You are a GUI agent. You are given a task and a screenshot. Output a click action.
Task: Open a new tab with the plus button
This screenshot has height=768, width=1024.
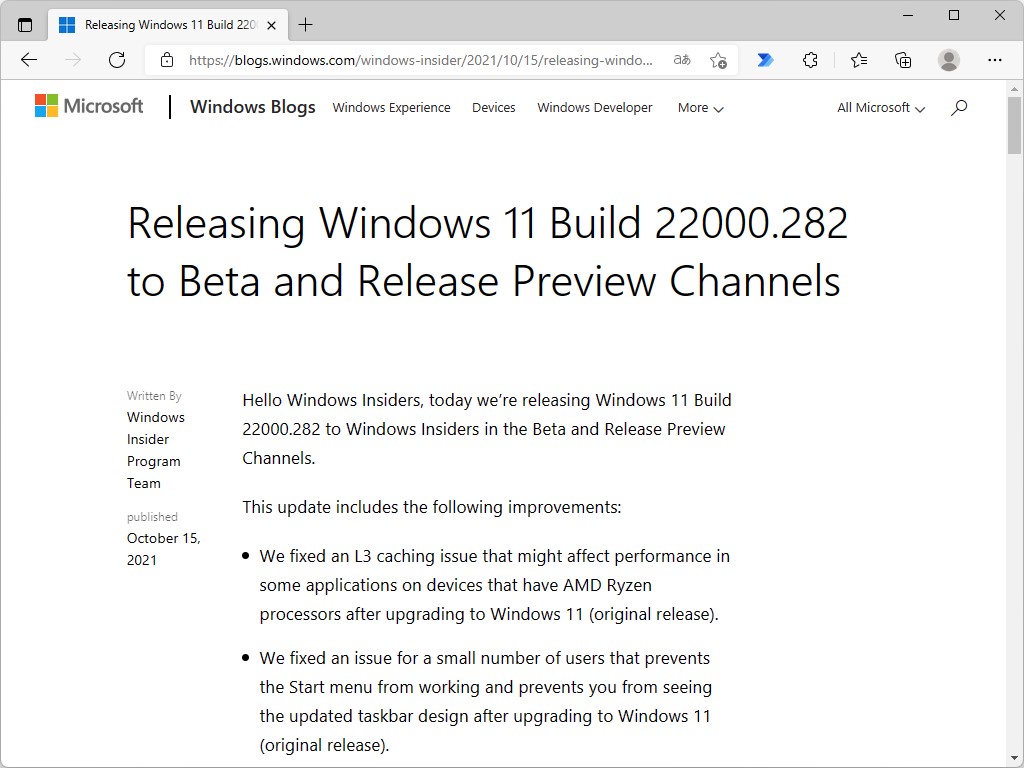click(x=306, y=24)
